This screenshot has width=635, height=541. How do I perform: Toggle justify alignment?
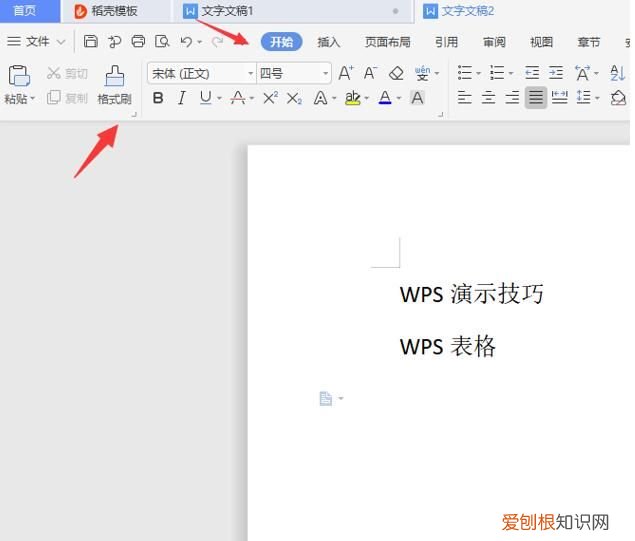point(536,98)
